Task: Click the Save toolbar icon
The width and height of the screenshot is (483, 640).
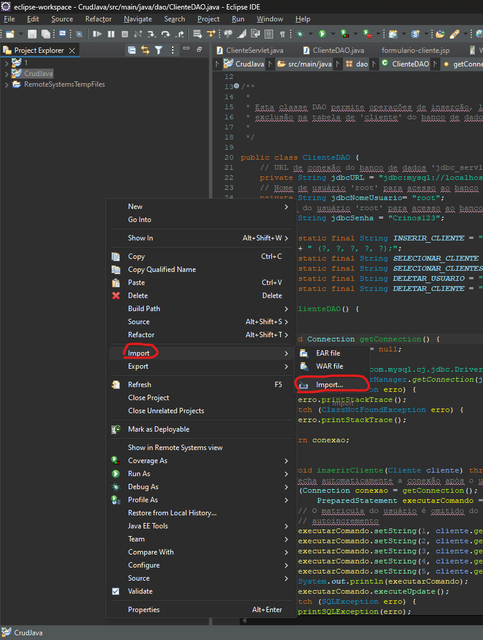Action: [x=32, y=34]
